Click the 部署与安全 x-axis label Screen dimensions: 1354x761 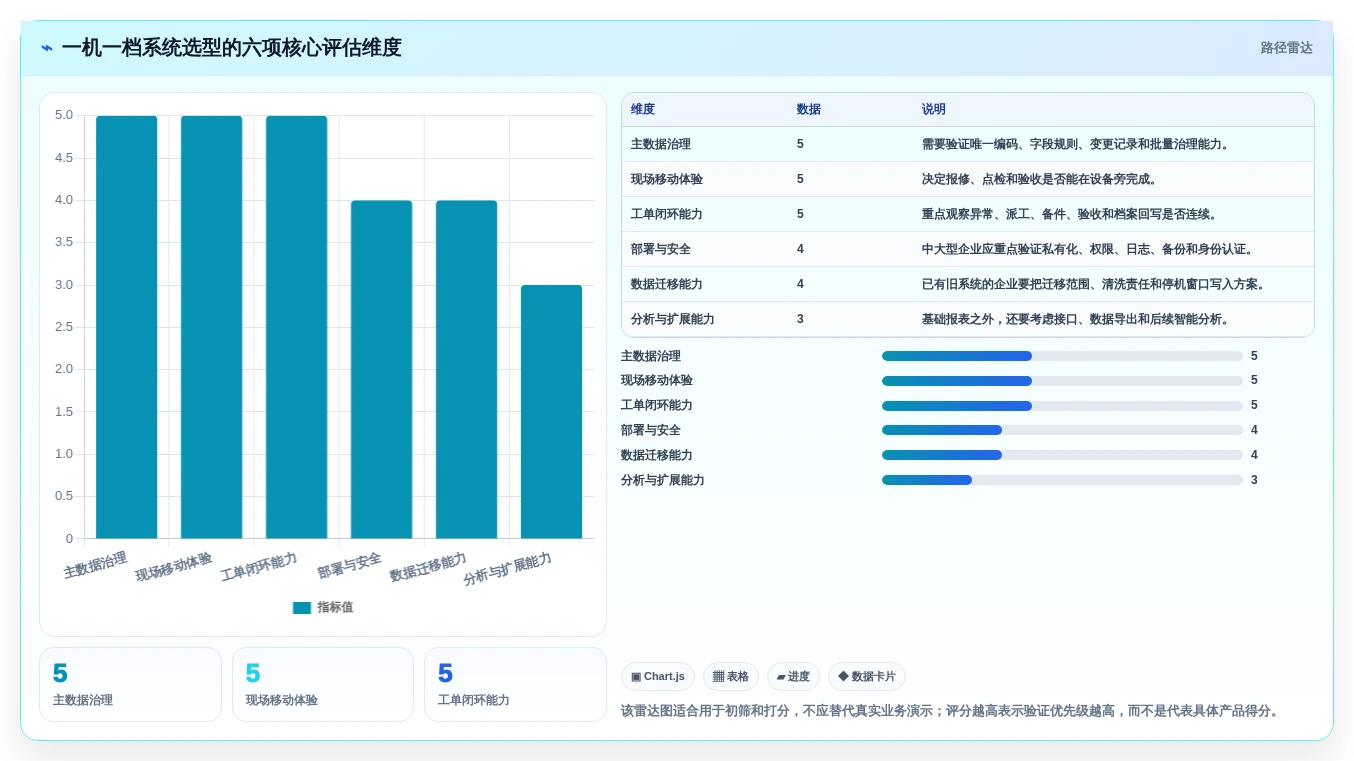pos(349,565)
